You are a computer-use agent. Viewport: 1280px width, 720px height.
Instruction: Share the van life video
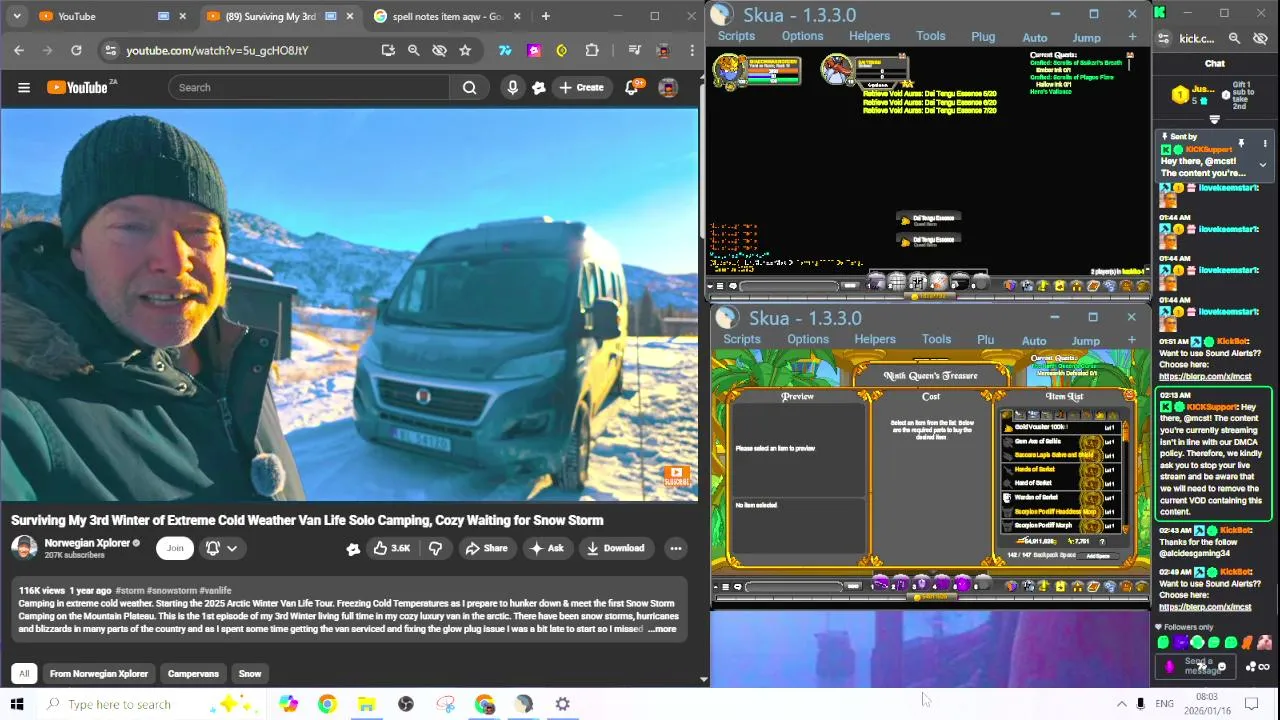click(x=486, y=548)
